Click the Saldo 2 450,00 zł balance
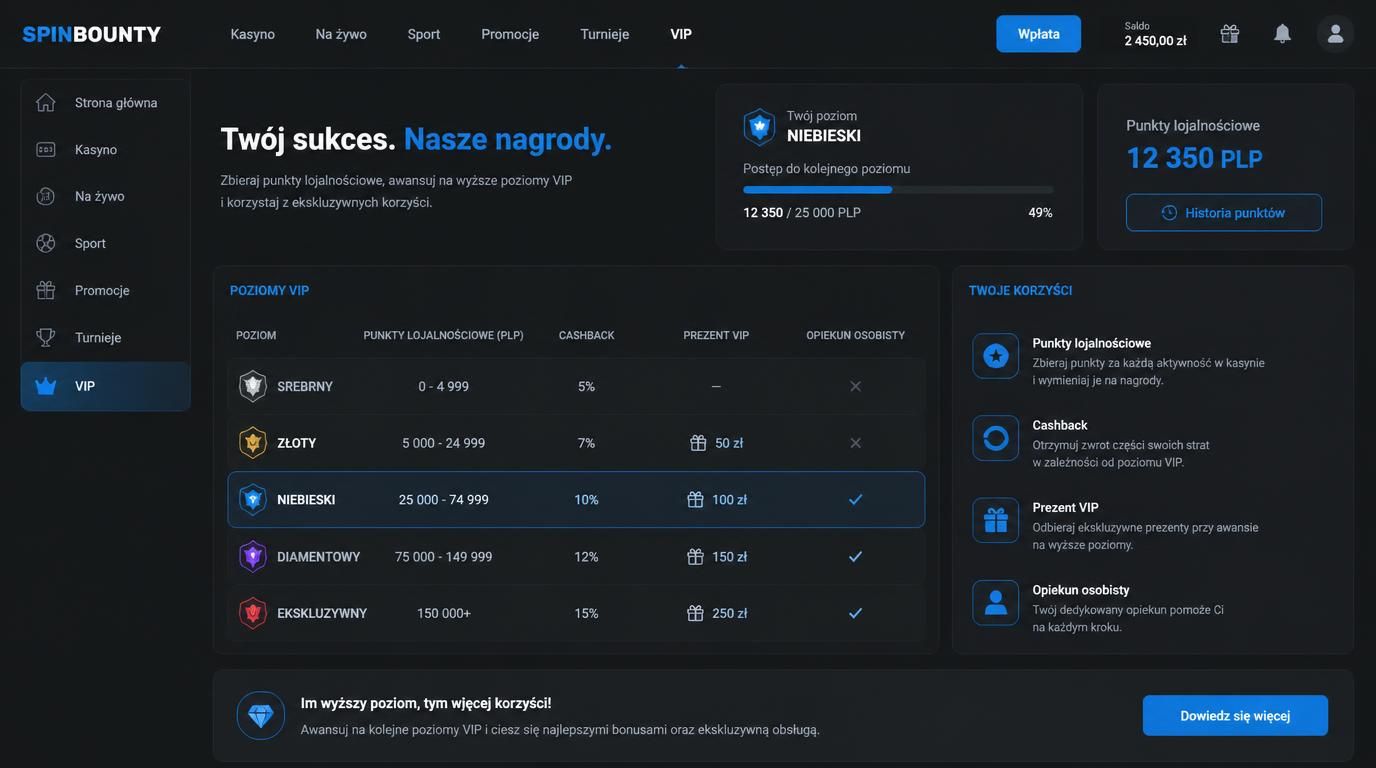The width and height of the screenshot is (1376, 768). 1155,34
